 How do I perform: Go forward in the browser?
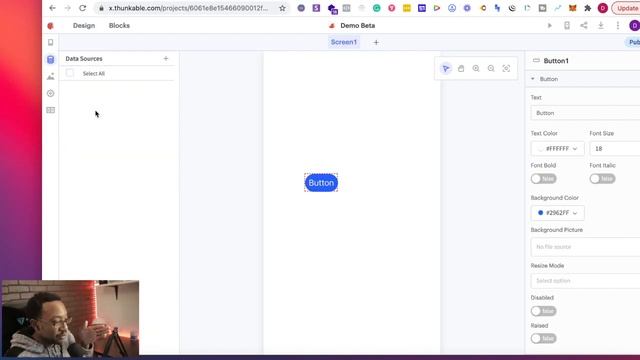(x=68, y=8)
